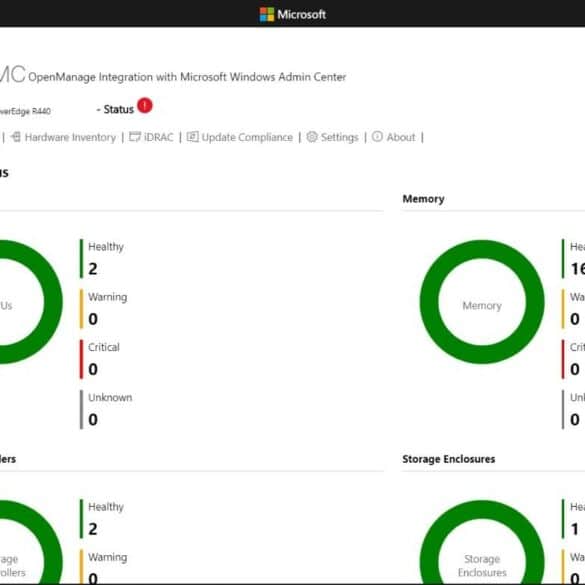
Task: Click the About info icon
Action: 378,137
